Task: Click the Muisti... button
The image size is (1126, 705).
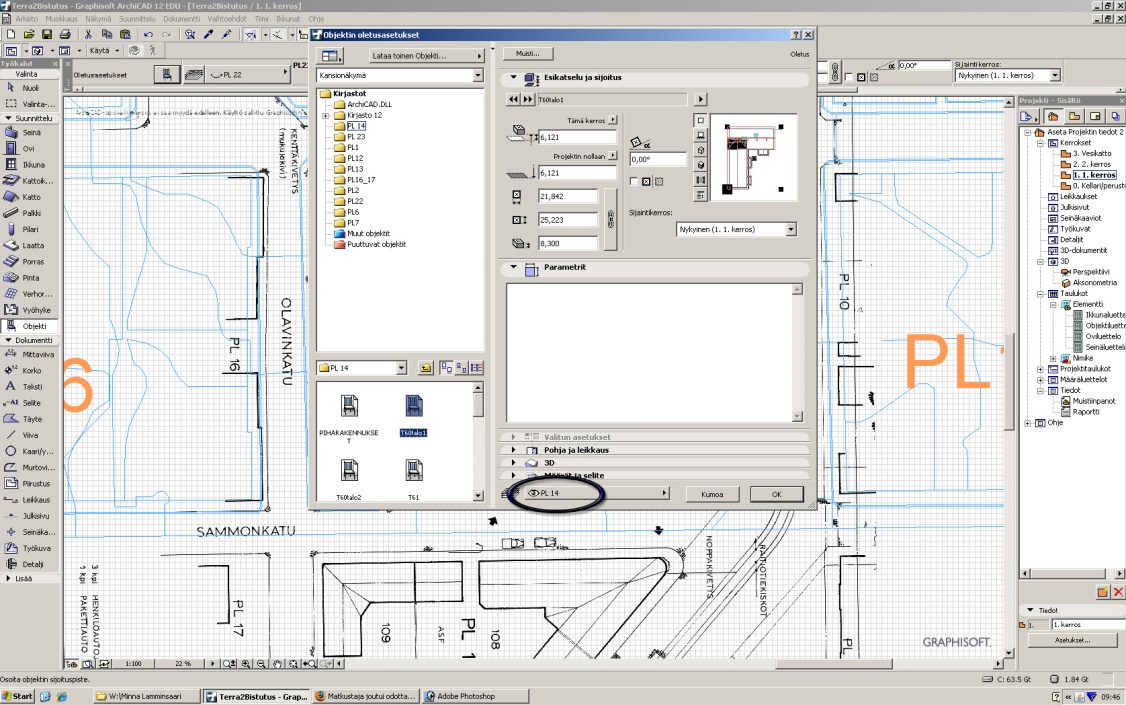Action: (x=528, y=53)
